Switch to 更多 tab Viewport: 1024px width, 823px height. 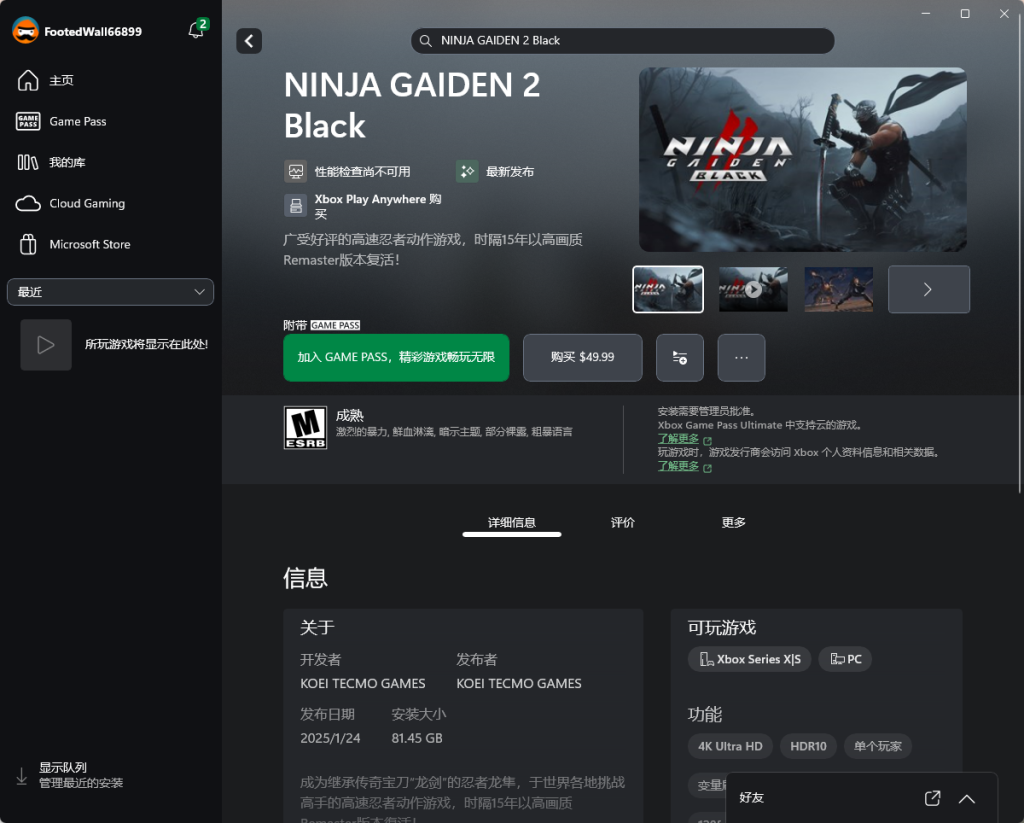tap(733, 523)
